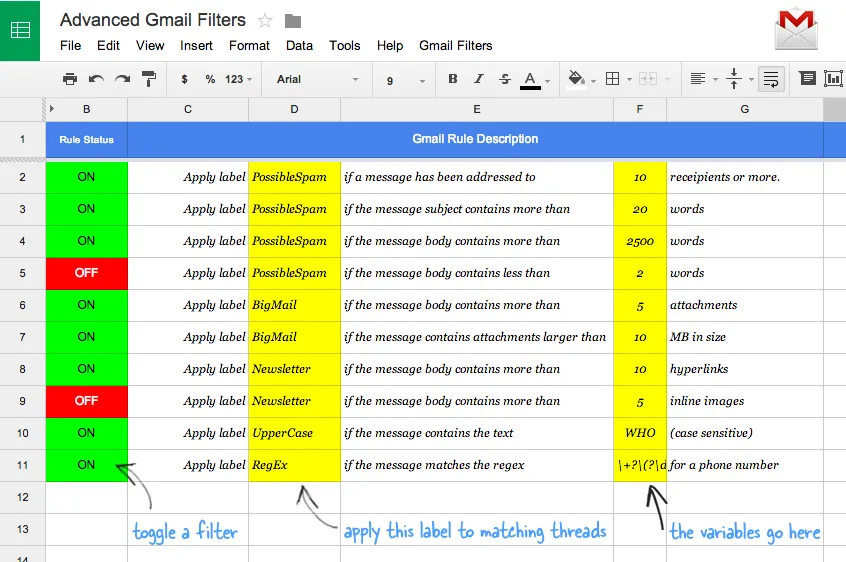Open the Help menu
Screen dimensions: 846x562
390,46
